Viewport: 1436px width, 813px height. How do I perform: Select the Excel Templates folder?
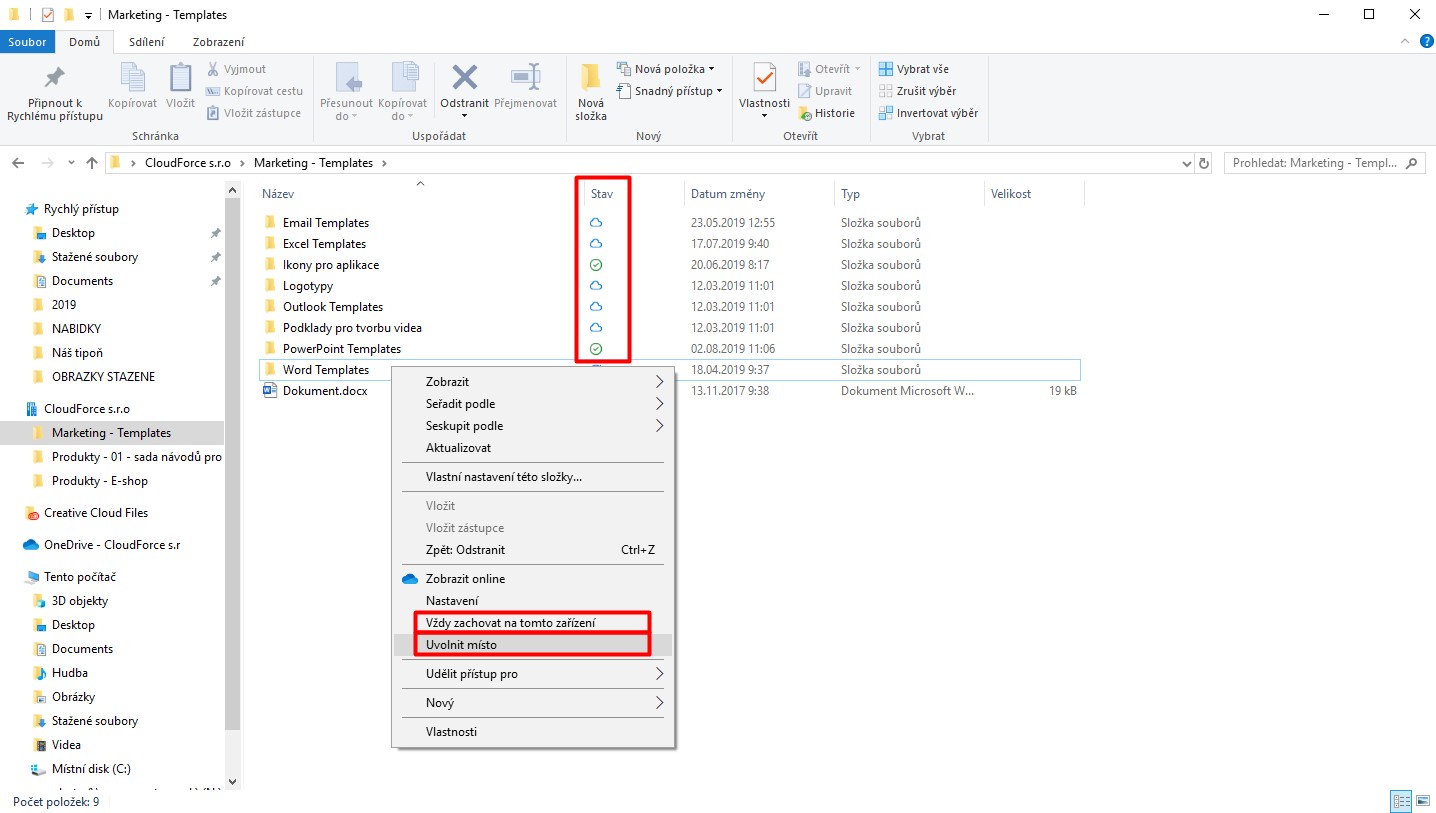pyautogui.click(x=324, y=244)
